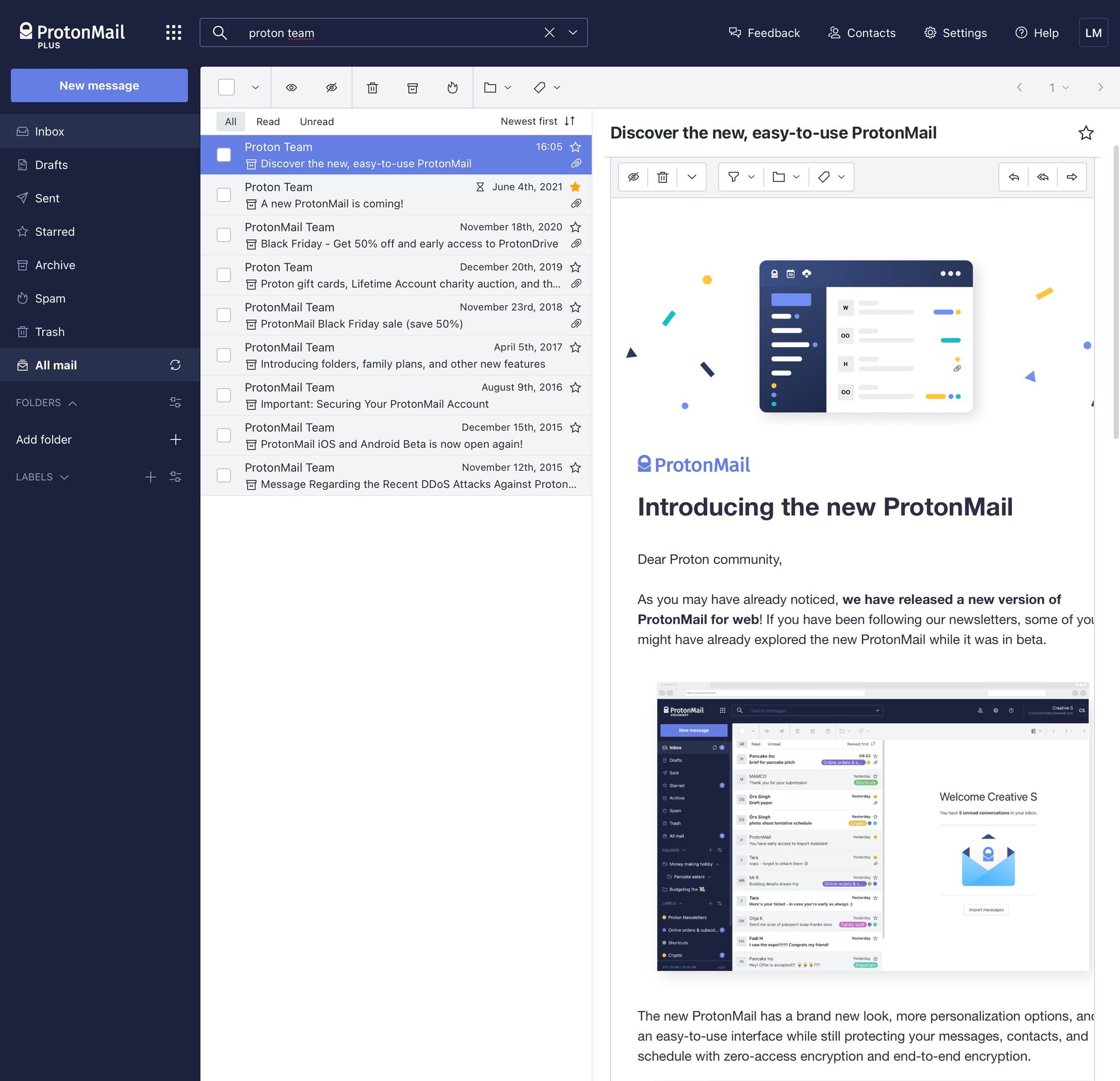Select checkbox for Proton gift cards email
Image resolution: width=1120 pixels, height=1081 pixels.
coord(224,275)
